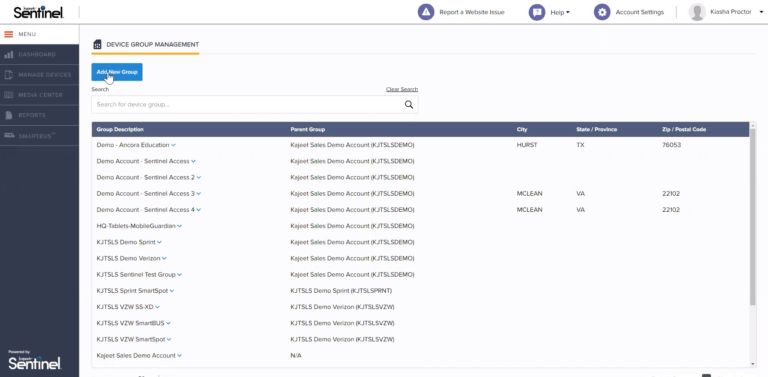Screen dimensions: 768x377
Task: Click the Zip / Postal Code column header
Action: [684, 129]
